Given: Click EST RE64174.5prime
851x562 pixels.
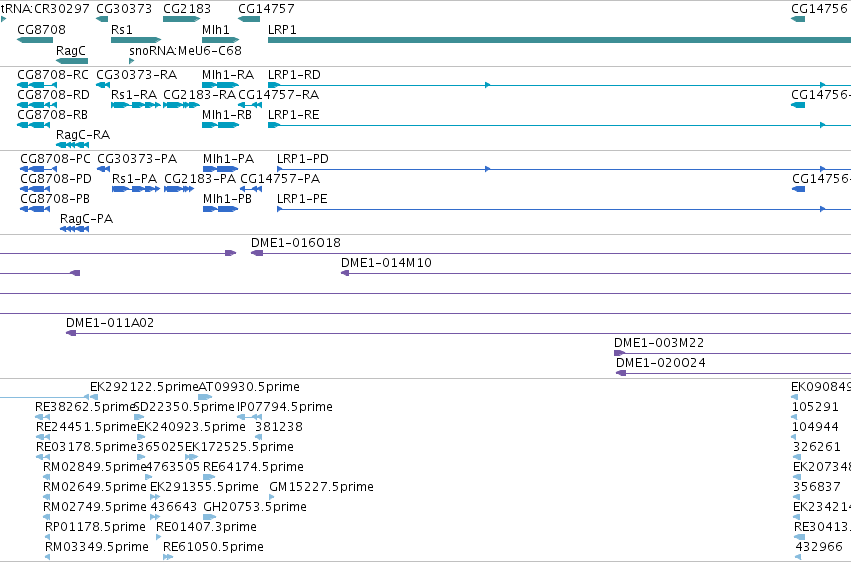Looking at the screenshot, I should (x=253, y=468).
